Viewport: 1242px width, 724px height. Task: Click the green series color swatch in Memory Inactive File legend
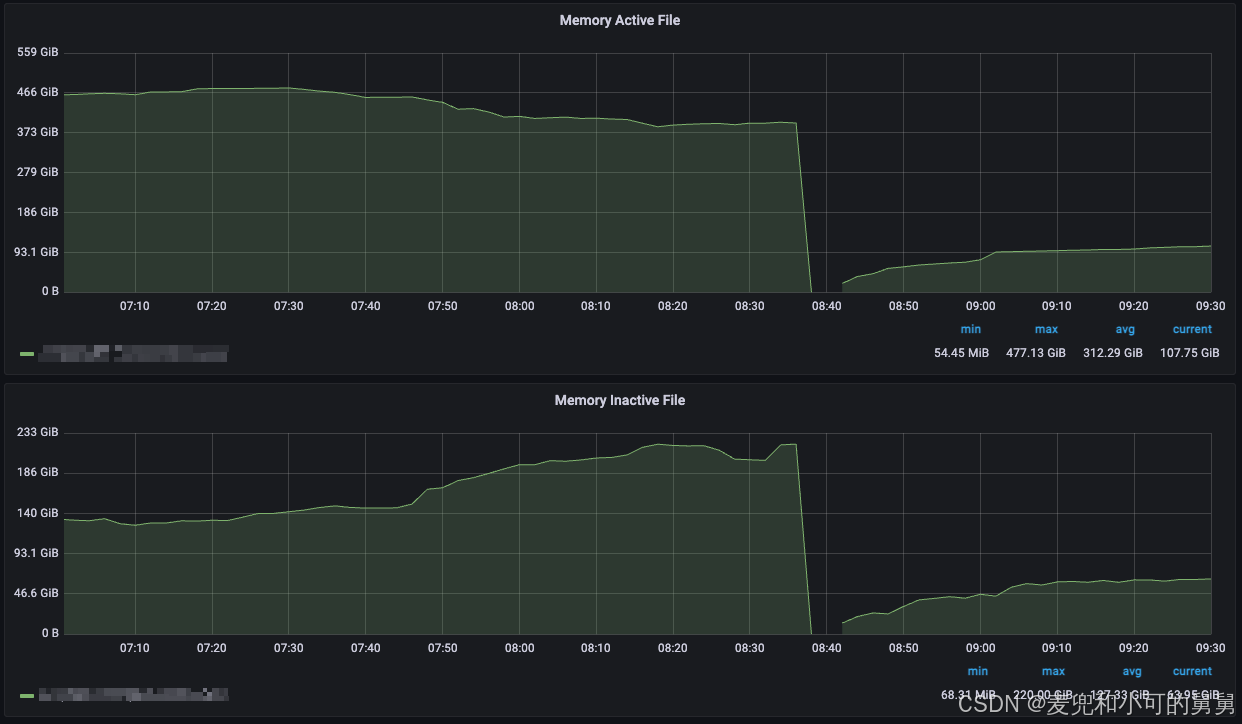[x=27, y=694]
